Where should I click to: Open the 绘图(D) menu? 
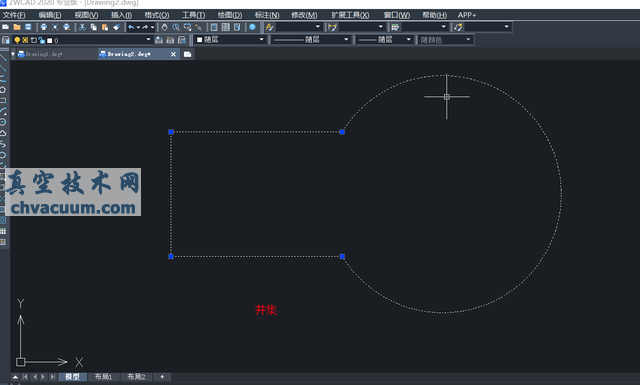click(230, 15)
